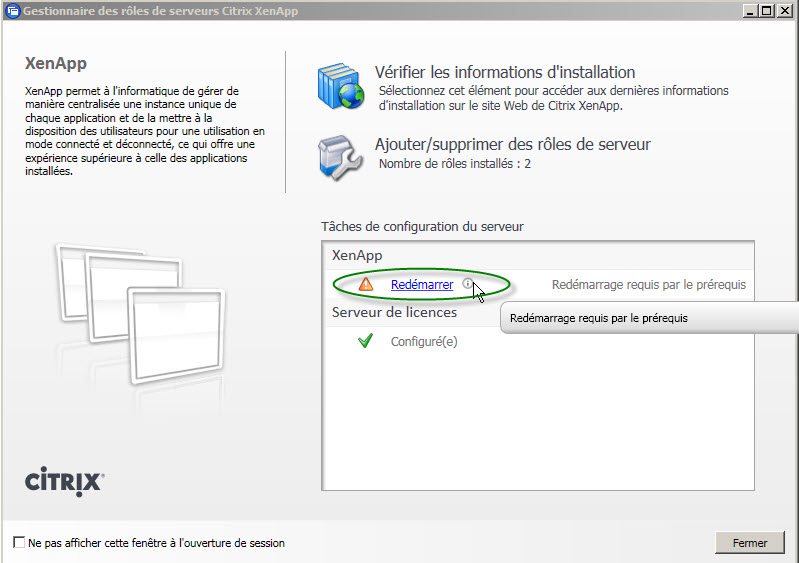
Task: Minimize the Gestionnaire des rôles window
Action: [749, 11]
